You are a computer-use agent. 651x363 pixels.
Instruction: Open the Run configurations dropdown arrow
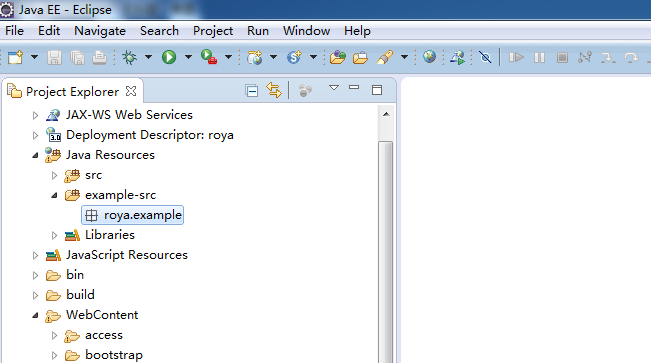coord(188,57)
